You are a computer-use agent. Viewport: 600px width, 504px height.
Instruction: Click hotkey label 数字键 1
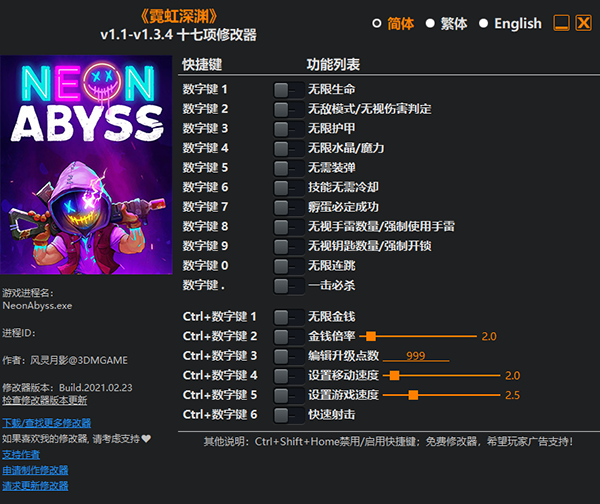205,89
